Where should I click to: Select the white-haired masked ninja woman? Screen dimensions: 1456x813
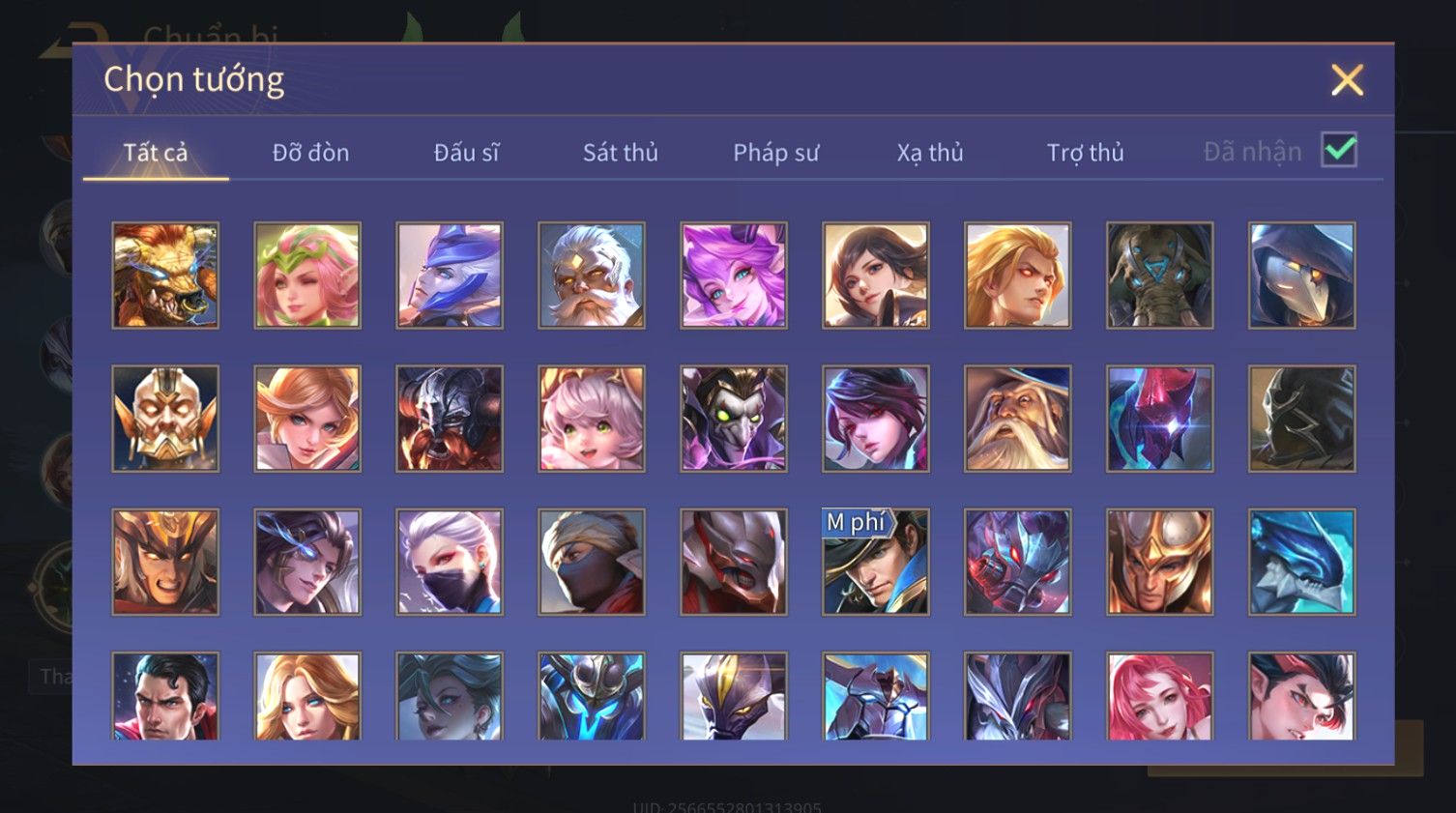tap(450, 562)
